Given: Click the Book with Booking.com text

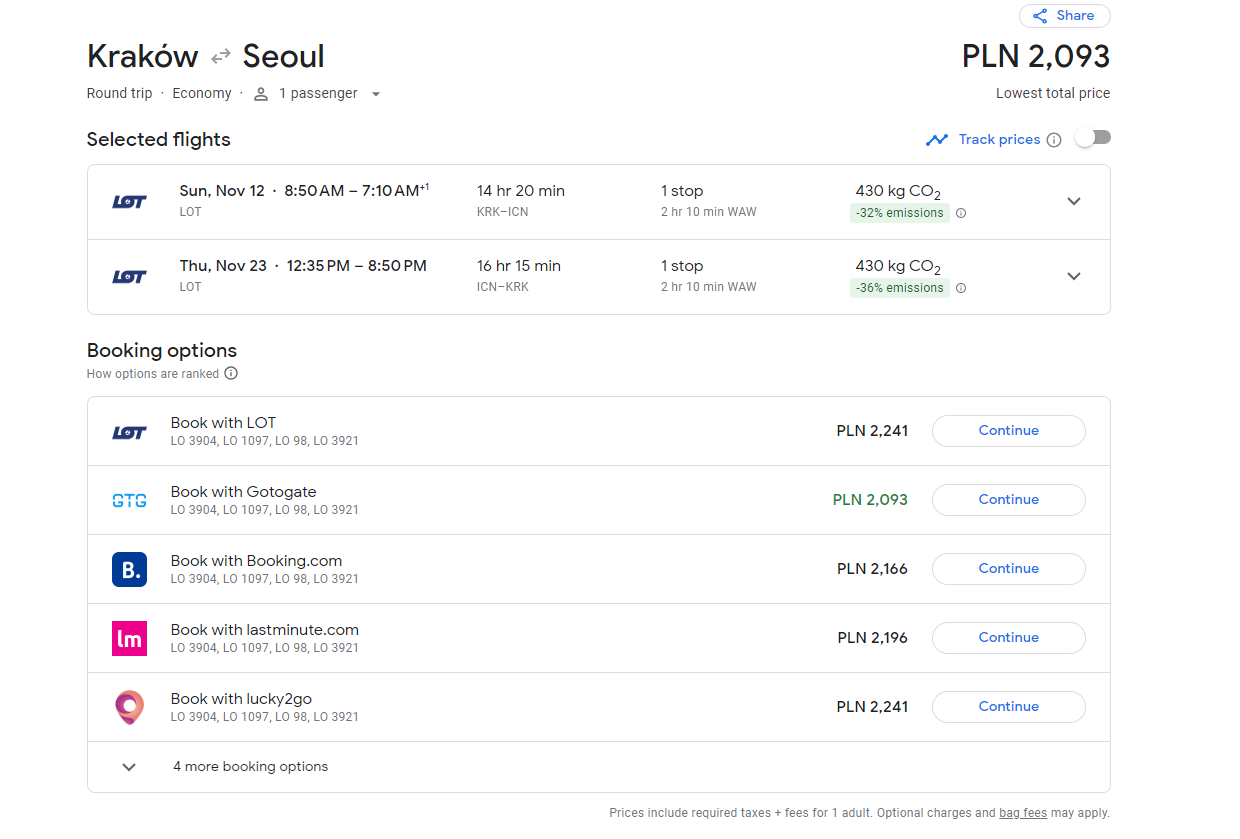Looking at the screenshot, I should pos(256,561).
